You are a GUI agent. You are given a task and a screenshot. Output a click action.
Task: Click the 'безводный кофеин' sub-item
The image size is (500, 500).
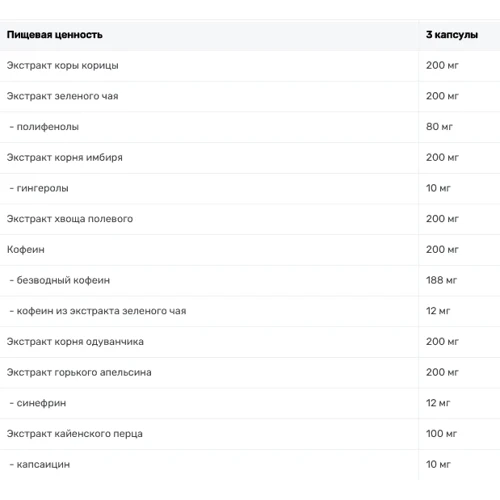click(x=63, y=280)
